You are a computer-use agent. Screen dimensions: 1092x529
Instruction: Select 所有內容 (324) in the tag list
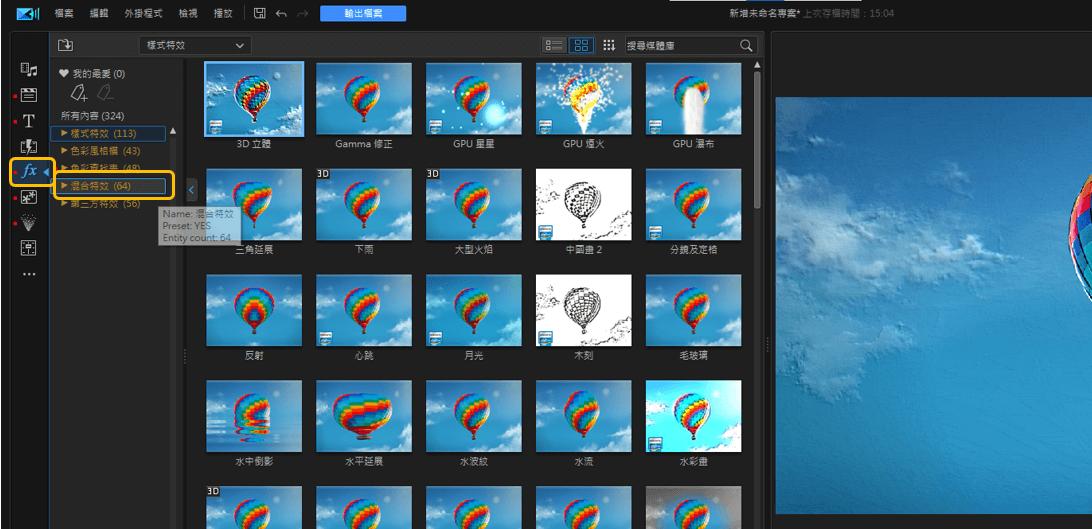pyautogui.click(x=93, y=116)
